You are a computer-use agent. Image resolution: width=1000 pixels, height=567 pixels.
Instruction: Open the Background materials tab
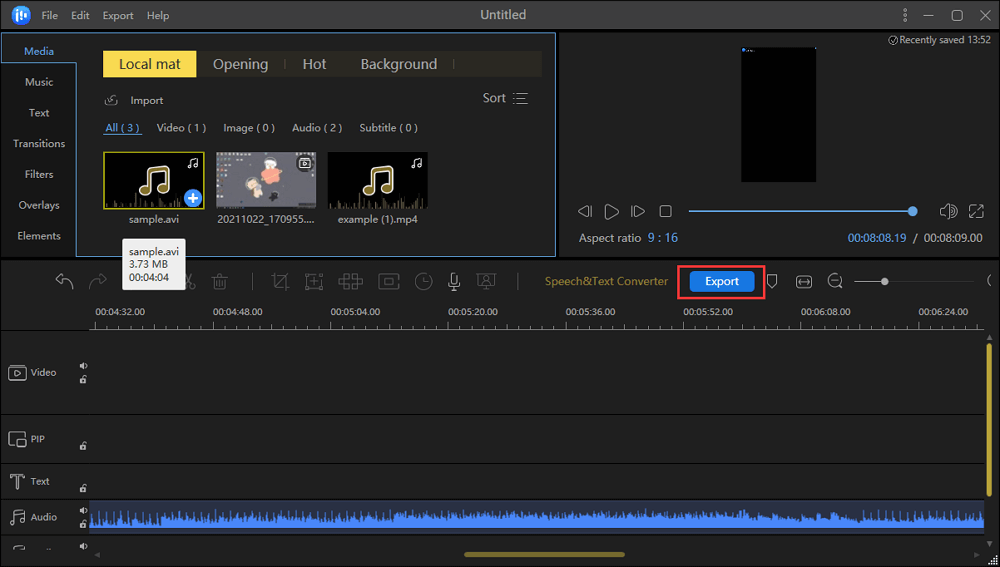(398, 64)
